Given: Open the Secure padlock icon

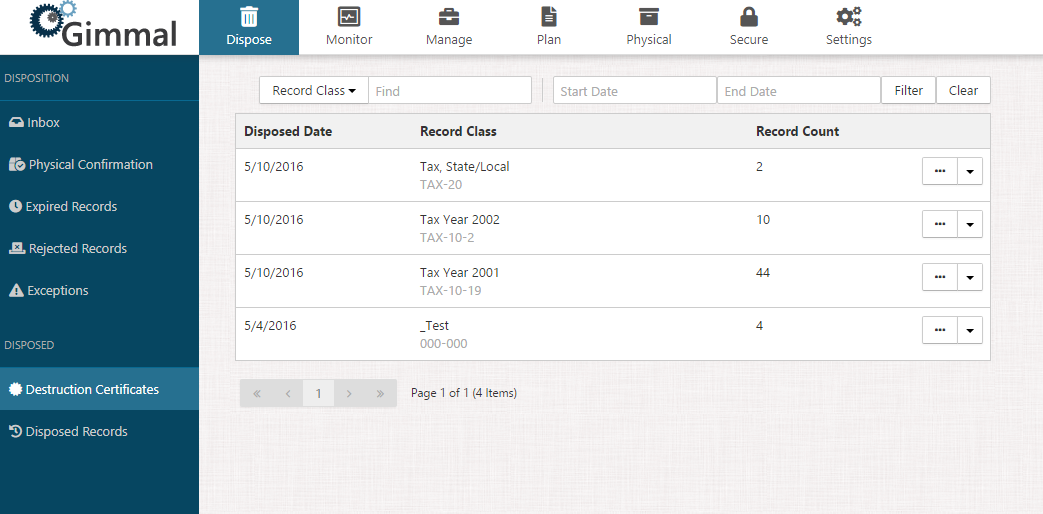Looking at the screenshot, I should coord(749,17).
